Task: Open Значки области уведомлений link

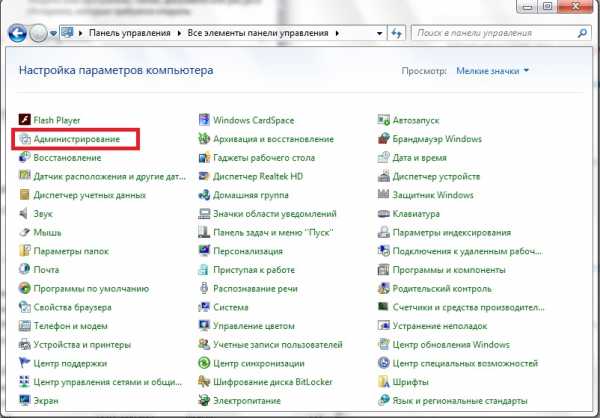Action: [275, 214]
